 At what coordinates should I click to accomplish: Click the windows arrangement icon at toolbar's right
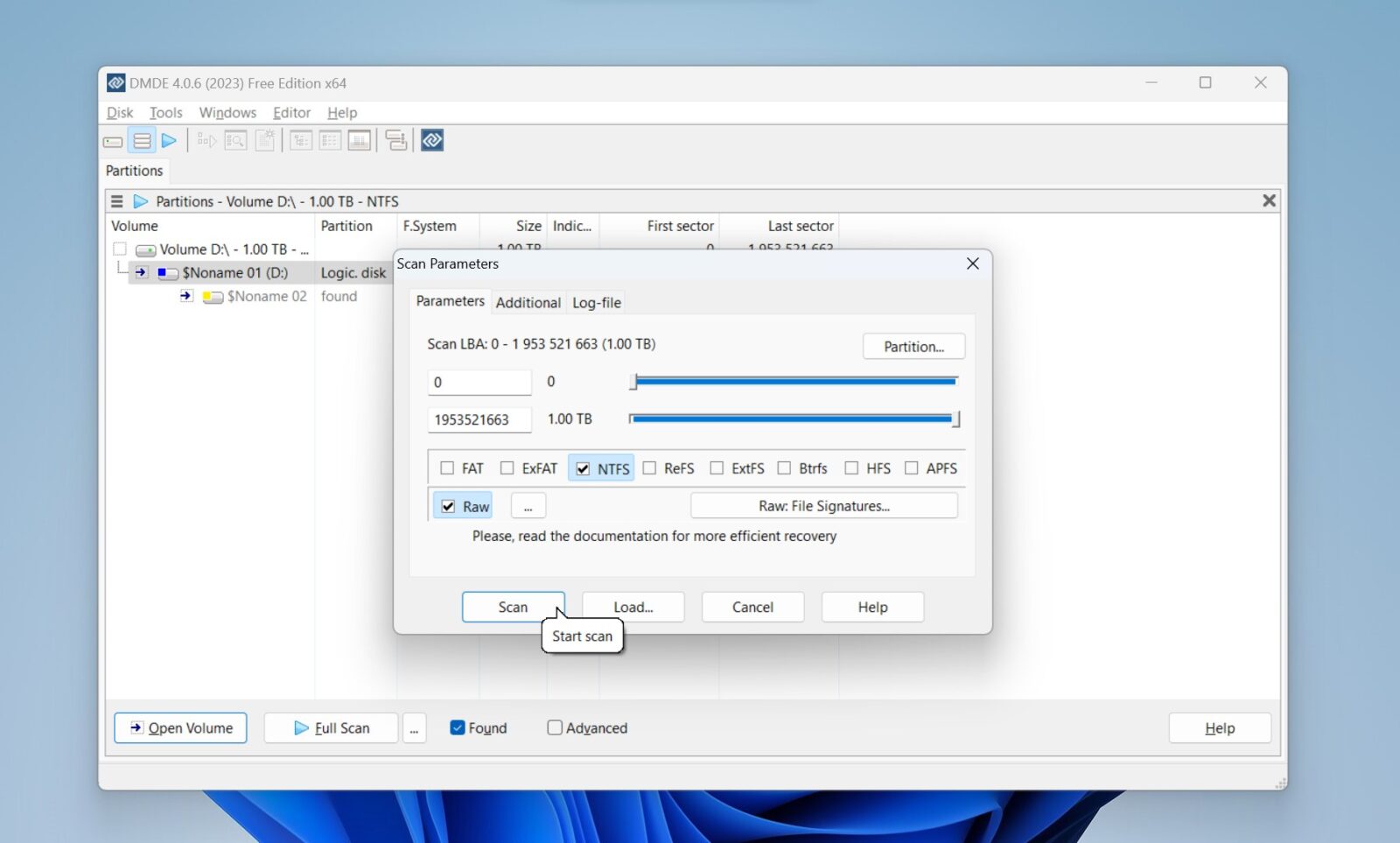(395, 140)
